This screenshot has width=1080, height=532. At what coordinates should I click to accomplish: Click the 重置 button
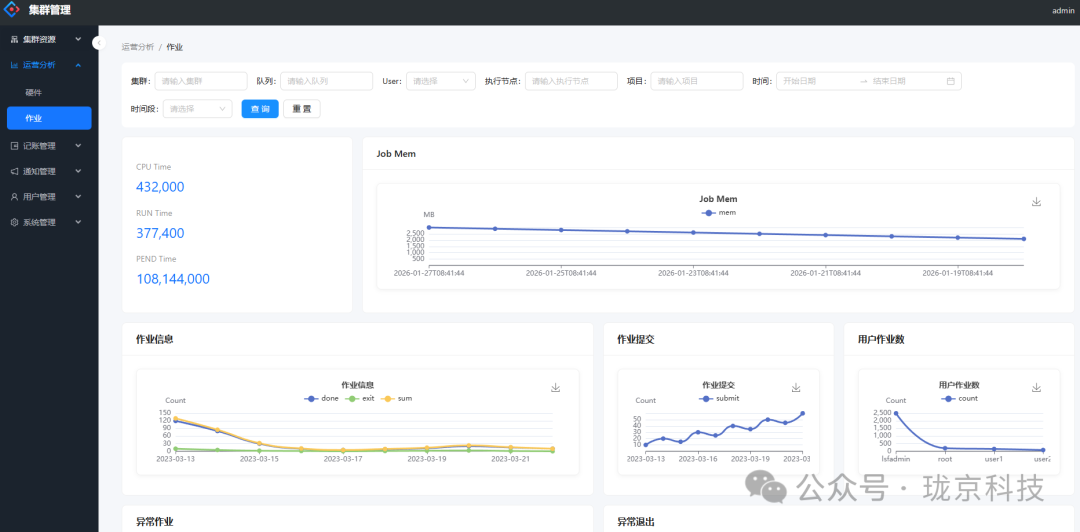click(x=302, y=109)
